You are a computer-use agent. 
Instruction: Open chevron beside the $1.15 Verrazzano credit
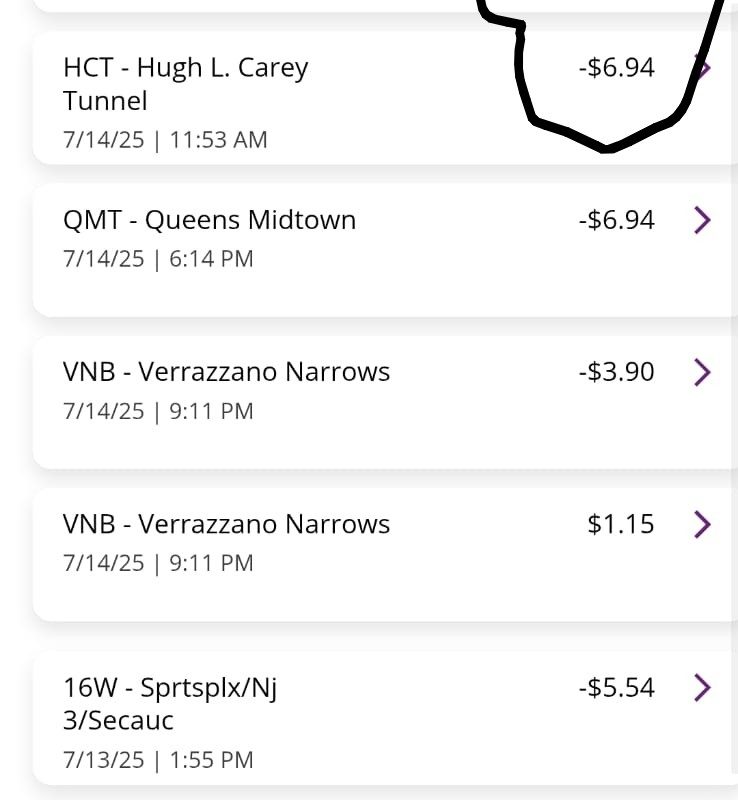pos(702,524)
